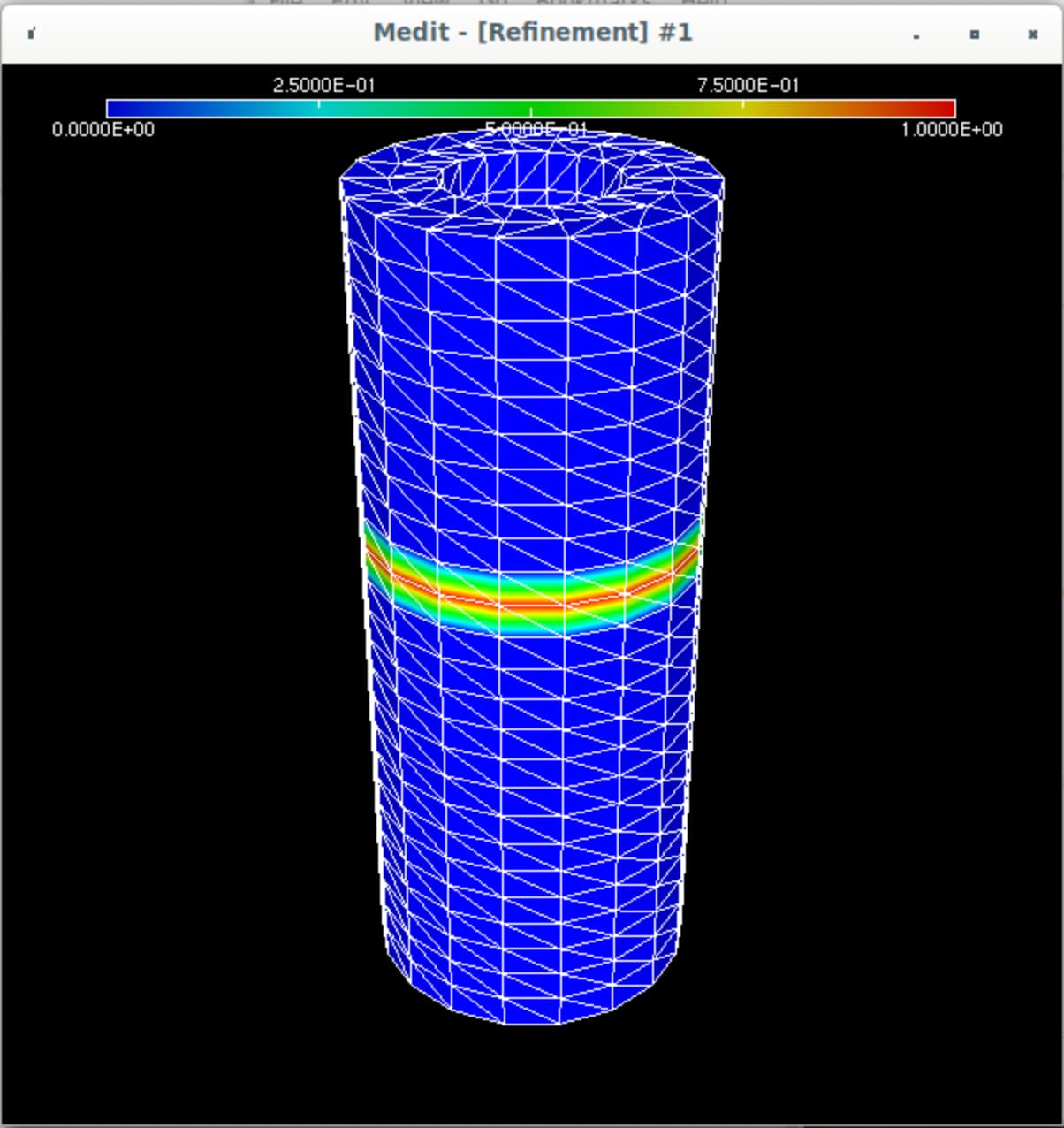Click the 7.5000E-01 tick on the colorbar
The image size is (1064, 1128).
click(743, 107)
